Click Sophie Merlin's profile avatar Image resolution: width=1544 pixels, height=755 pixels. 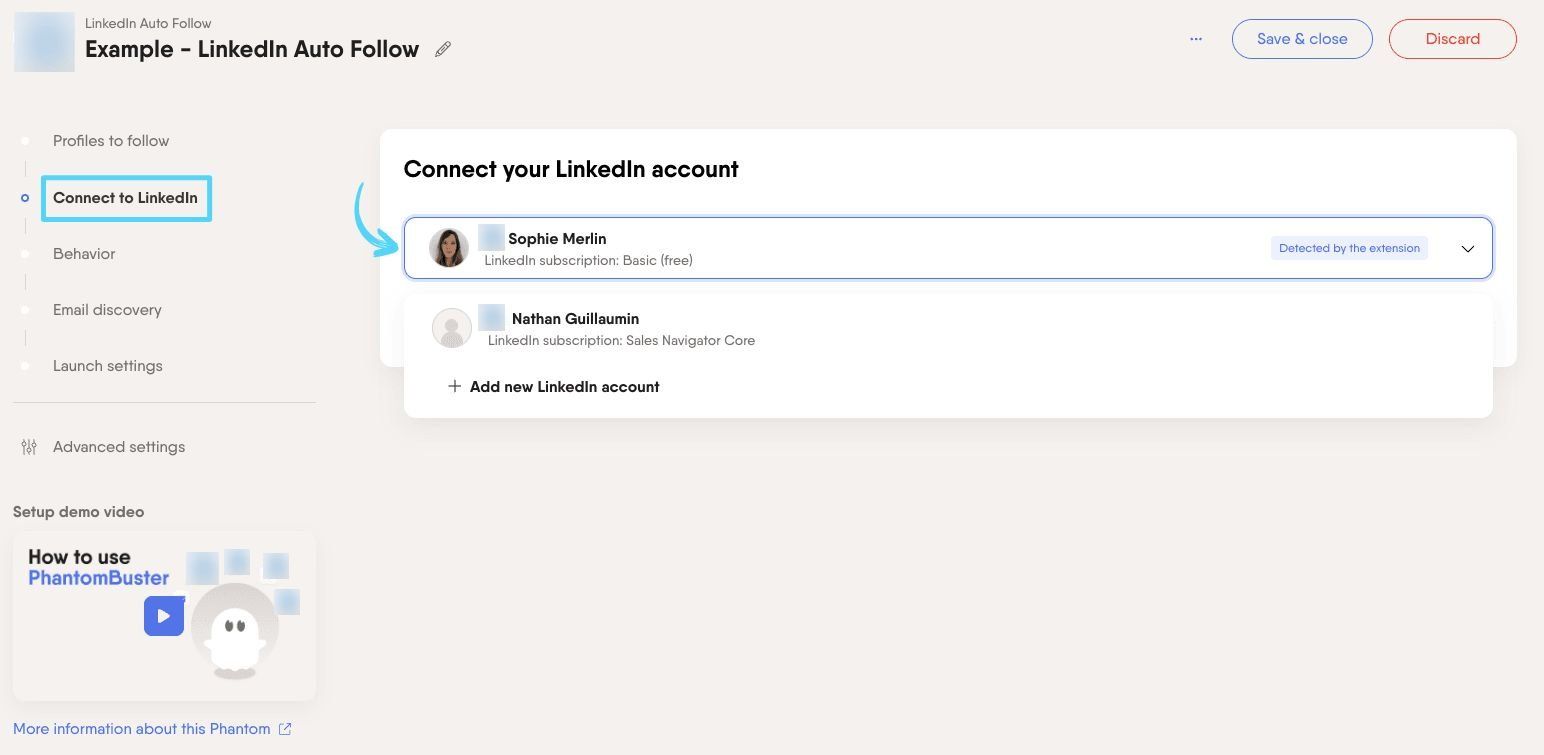tap(449, 248)
